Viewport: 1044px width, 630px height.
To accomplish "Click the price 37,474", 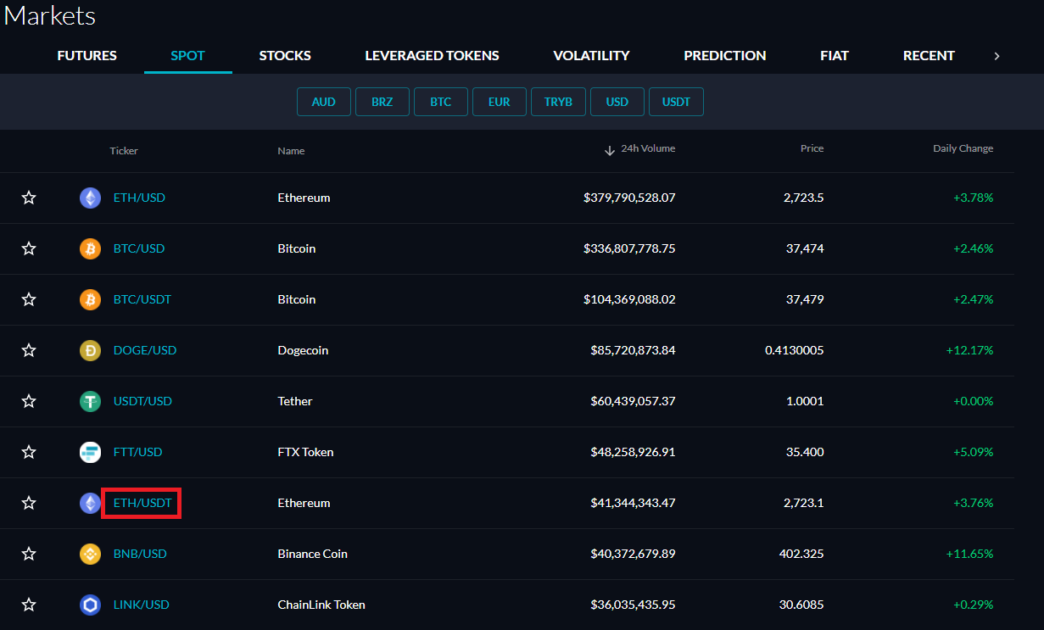I will pos(805,248).
